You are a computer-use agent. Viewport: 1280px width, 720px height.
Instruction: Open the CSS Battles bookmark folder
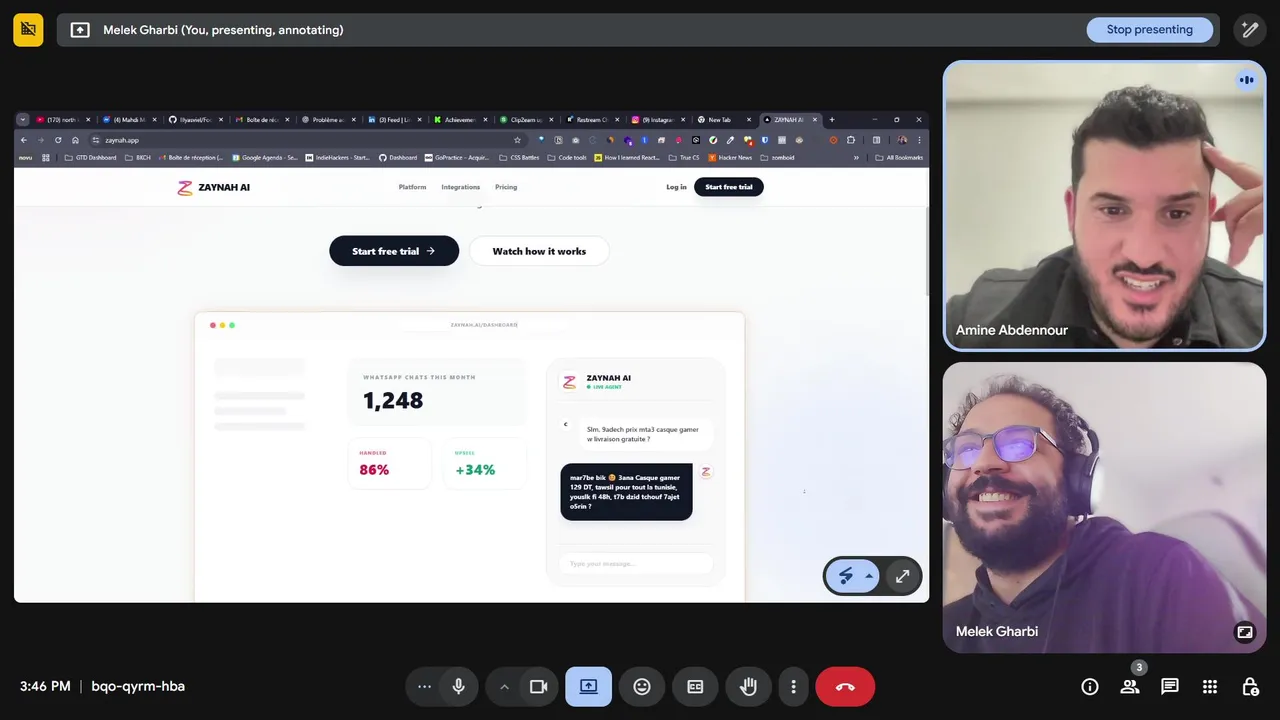tap(518, 158)
